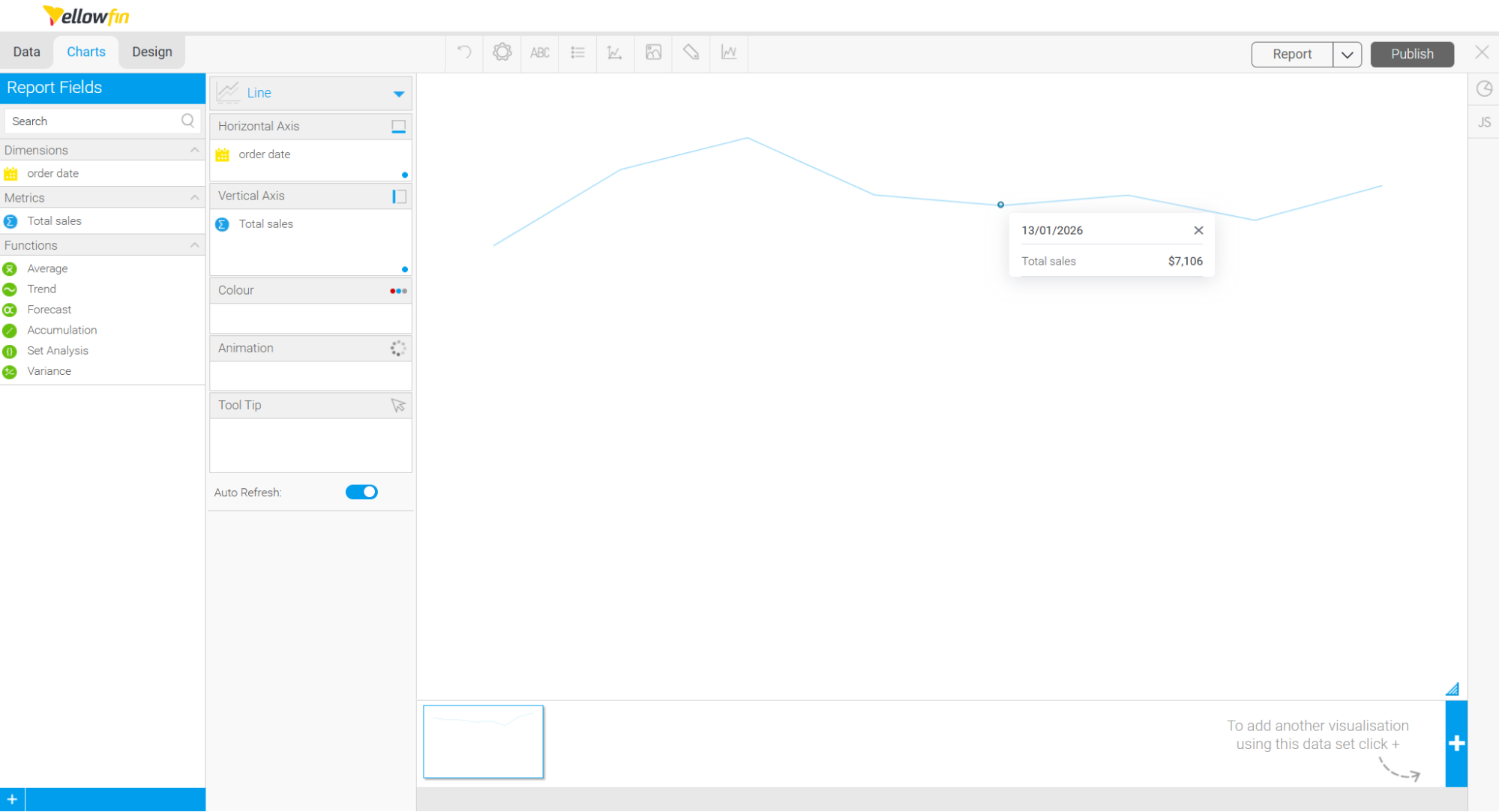Image resolution: width=1499 pixels, height=812 pixels.
Task: Open the Line chart type dropdown
Action: [398, 93]
